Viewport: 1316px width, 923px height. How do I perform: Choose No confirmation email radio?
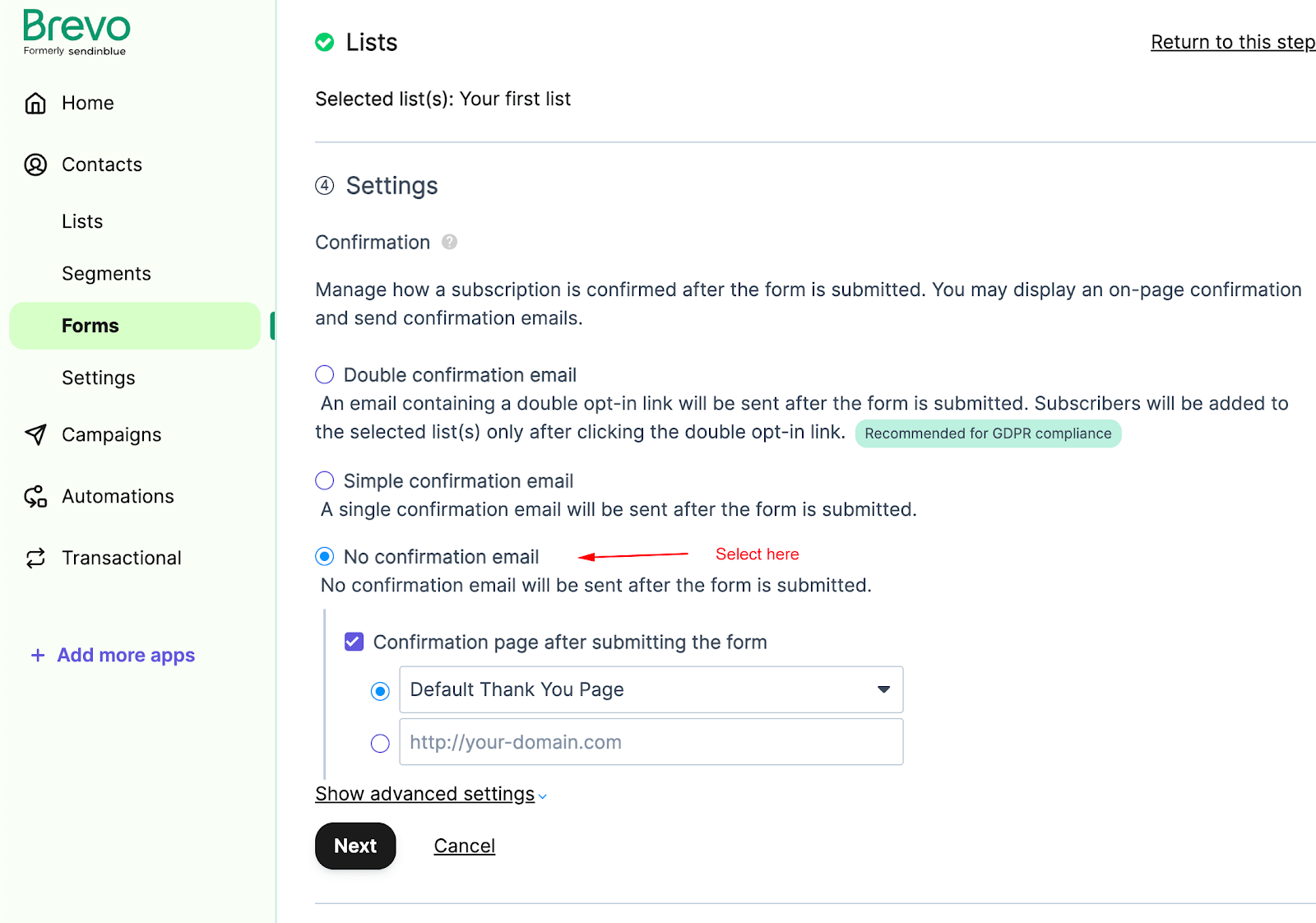coord(325,556)
